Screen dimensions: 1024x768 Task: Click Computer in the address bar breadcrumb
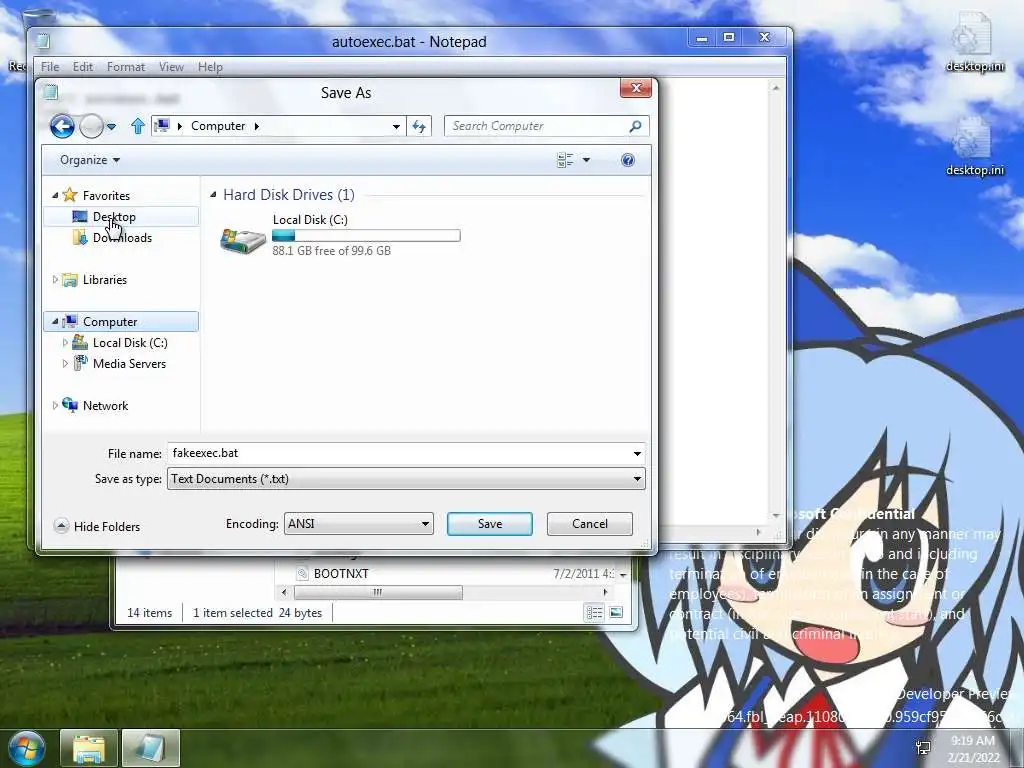pyautogui.click(x=218, y=126)
